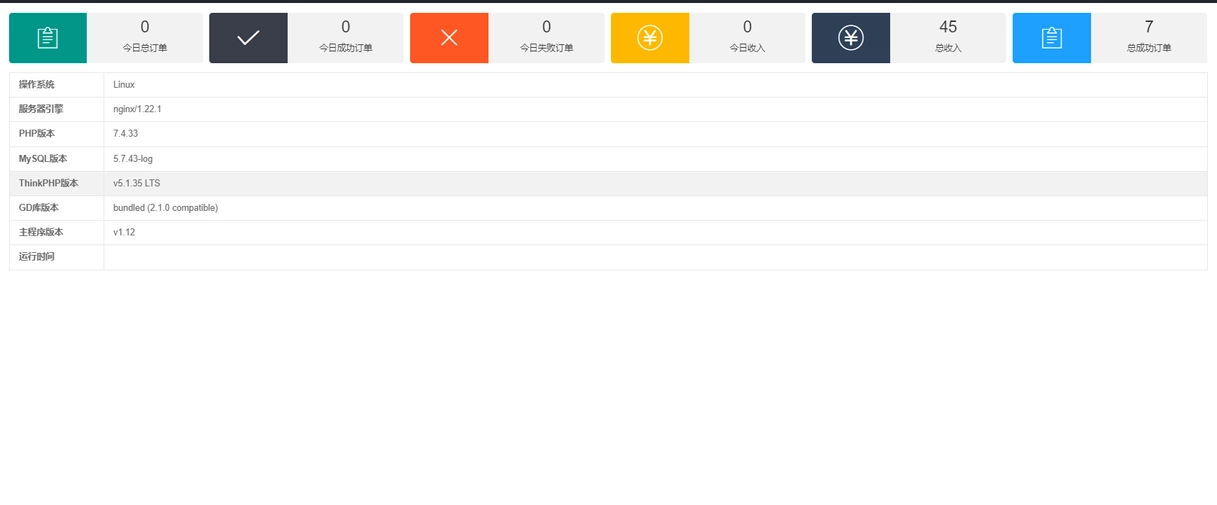Open the navy yen icon for 总收入
The width and height of the screenshot is (1217, 505).
[x=851, y=38]
